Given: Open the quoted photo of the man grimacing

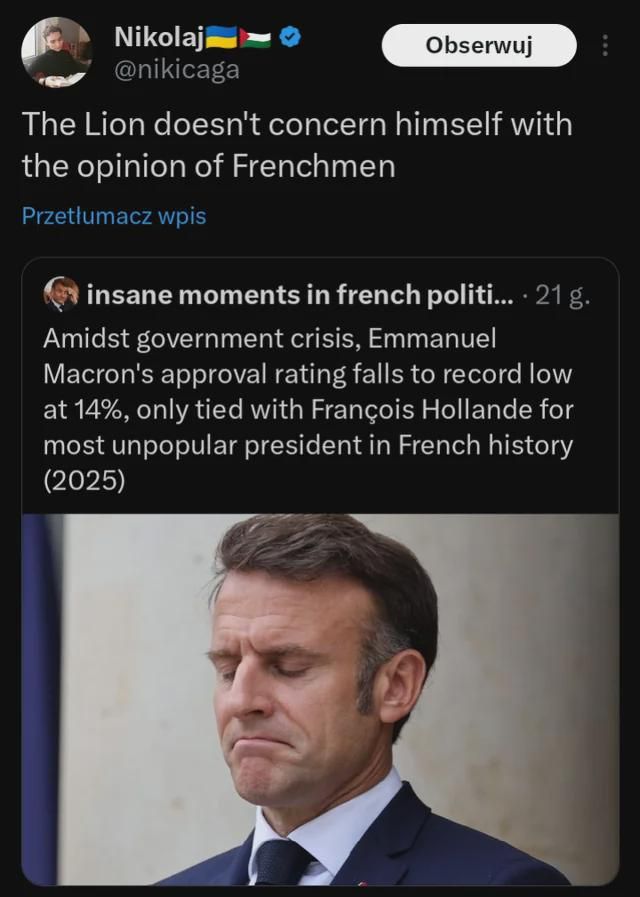Looking at the screenshot, I should click(x=320, y=699).
